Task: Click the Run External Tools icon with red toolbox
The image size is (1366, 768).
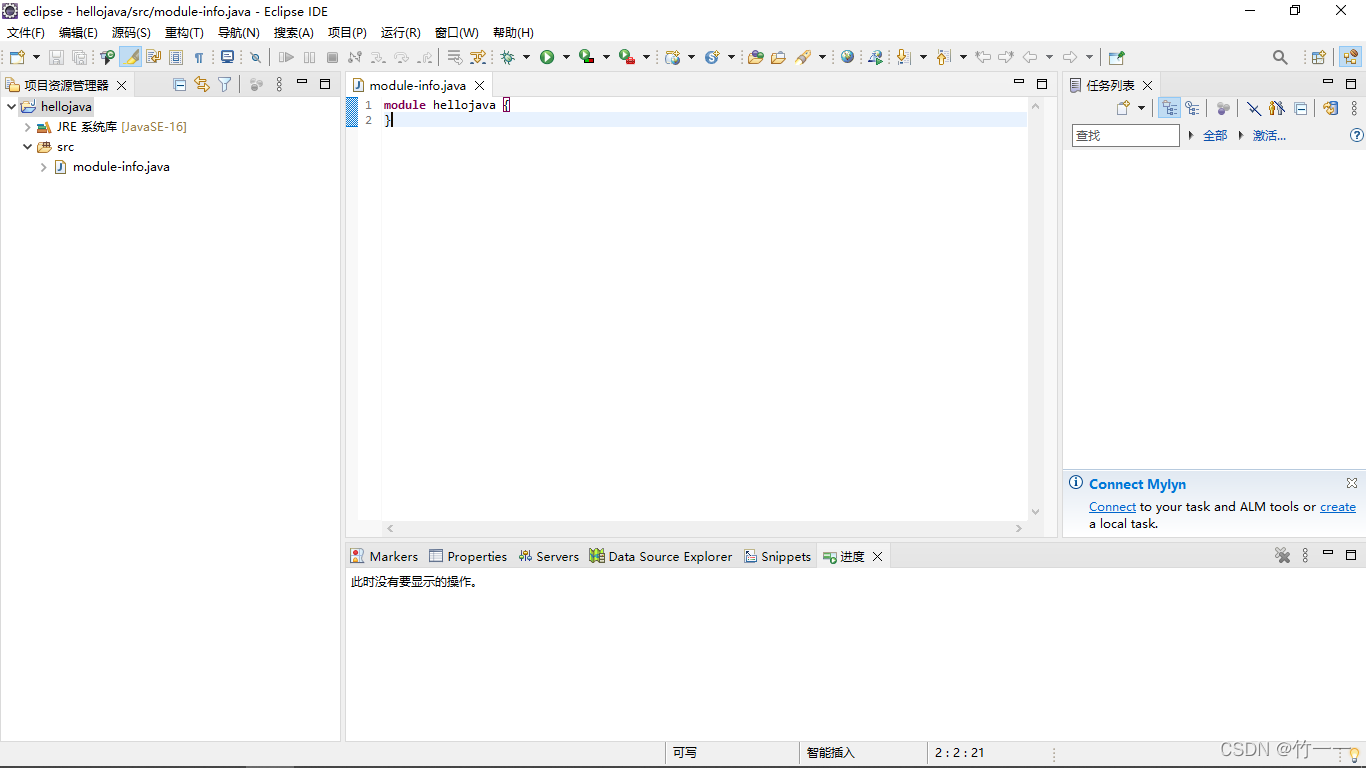Action: tap(627, 57)
